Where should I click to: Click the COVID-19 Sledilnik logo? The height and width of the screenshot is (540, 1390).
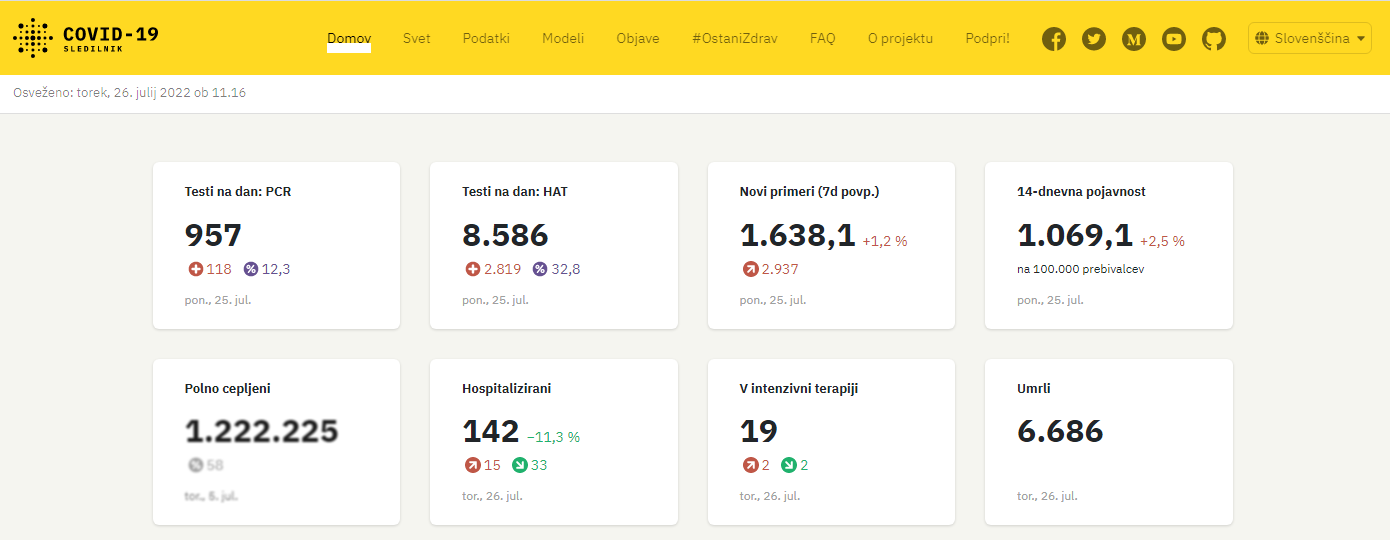[x=86, y=38]
